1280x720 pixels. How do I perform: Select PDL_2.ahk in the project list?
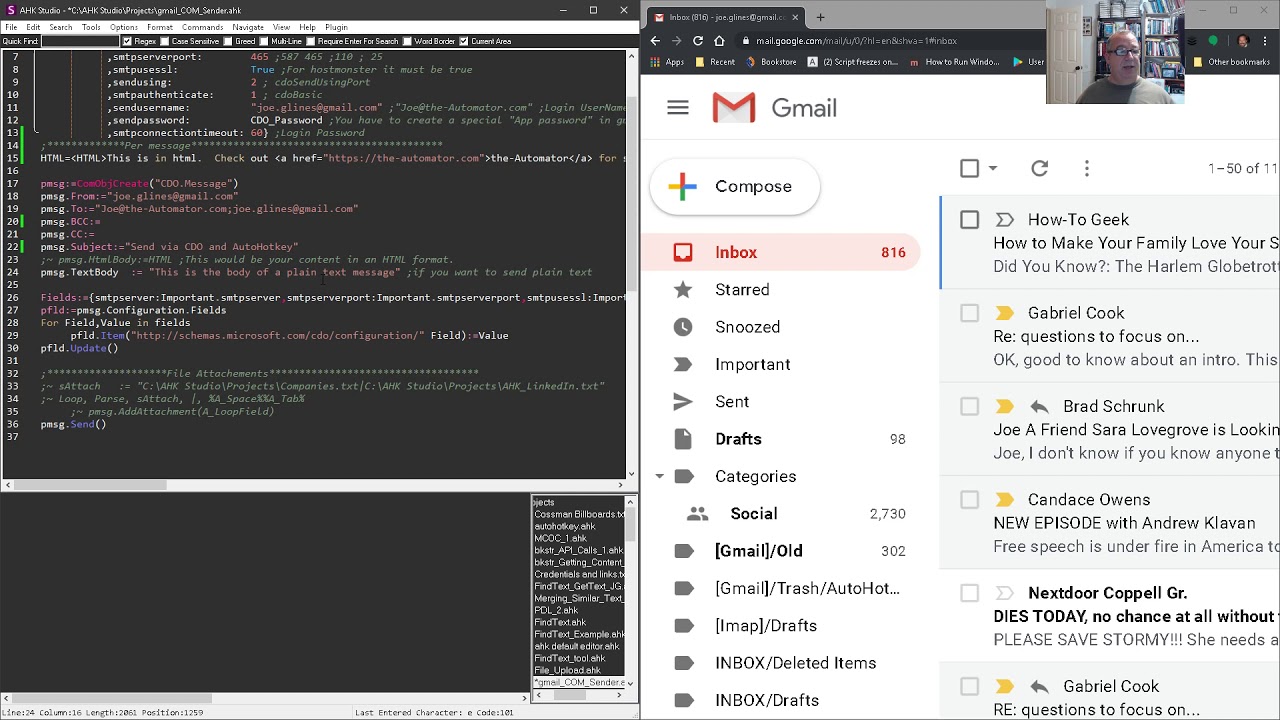(x=556, y=611)
